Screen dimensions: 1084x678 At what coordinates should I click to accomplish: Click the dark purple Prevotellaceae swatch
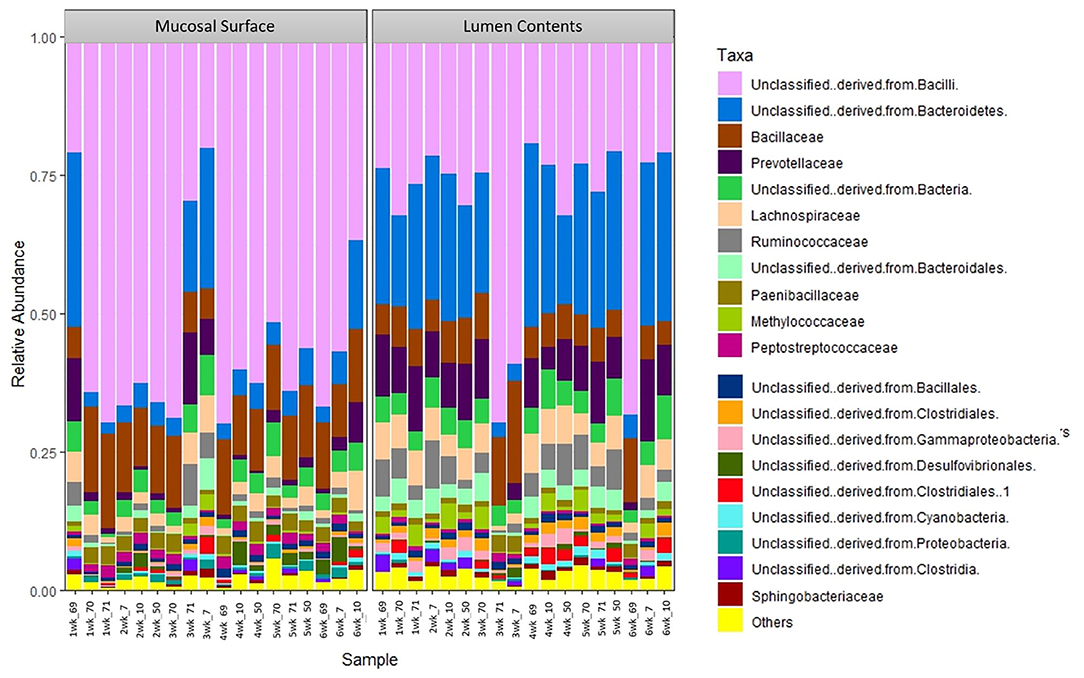[729, 163]
